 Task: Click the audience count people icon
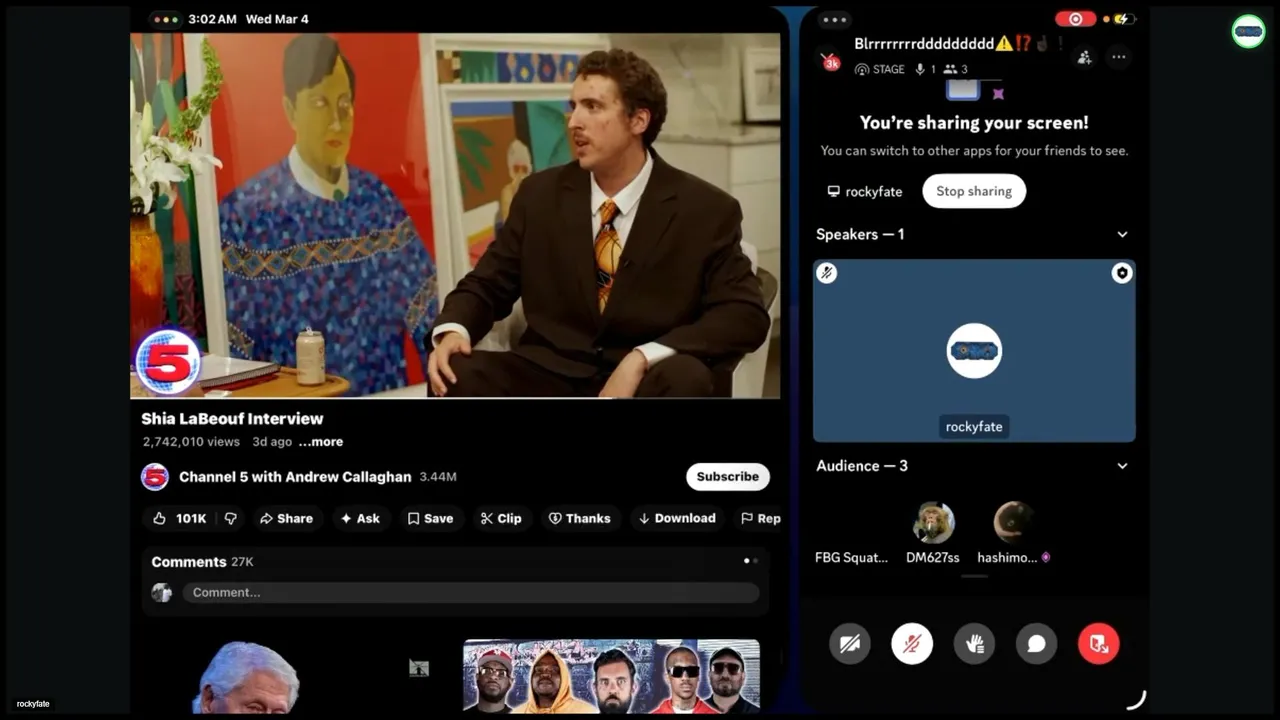[x=950, y=69]
